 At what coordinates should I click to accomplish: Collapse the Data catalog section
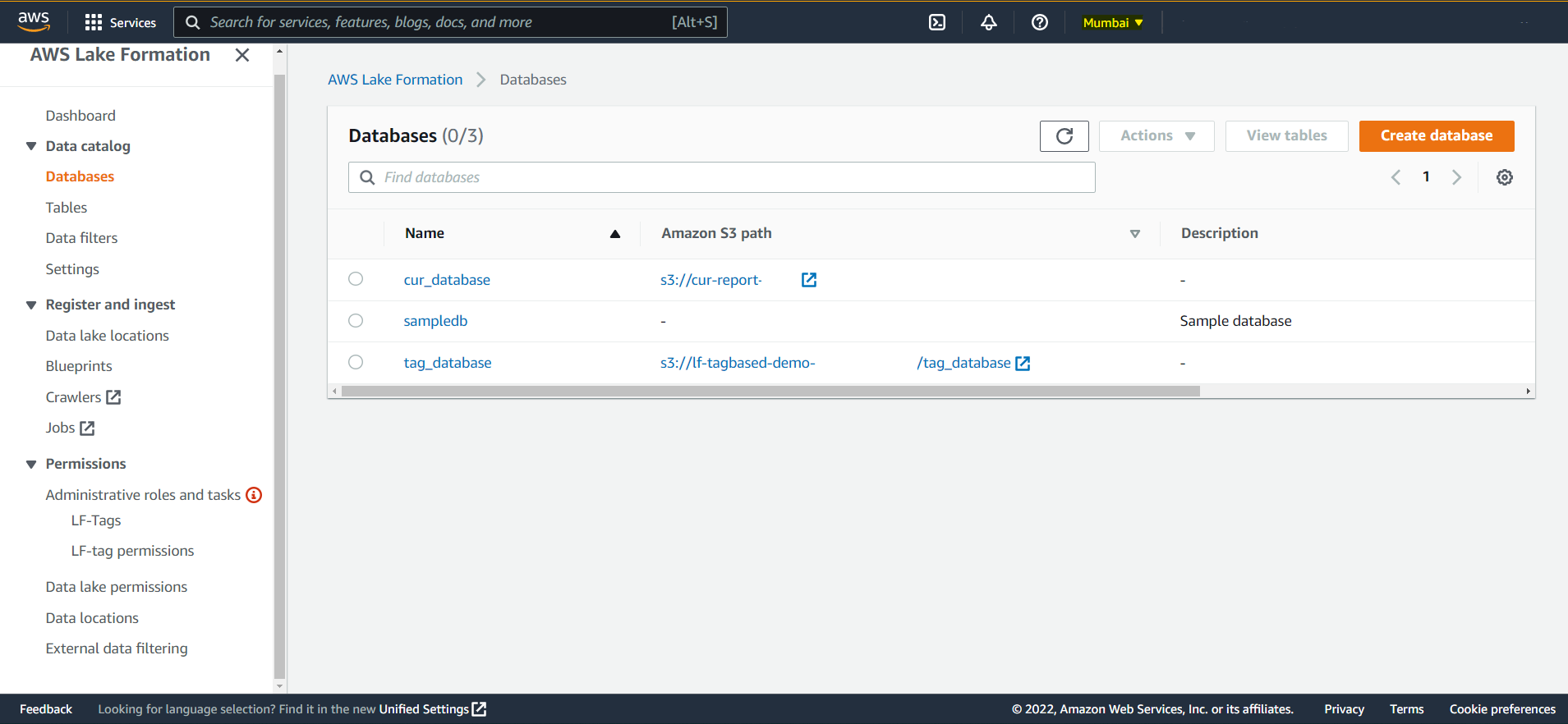[x=31, y=146]
